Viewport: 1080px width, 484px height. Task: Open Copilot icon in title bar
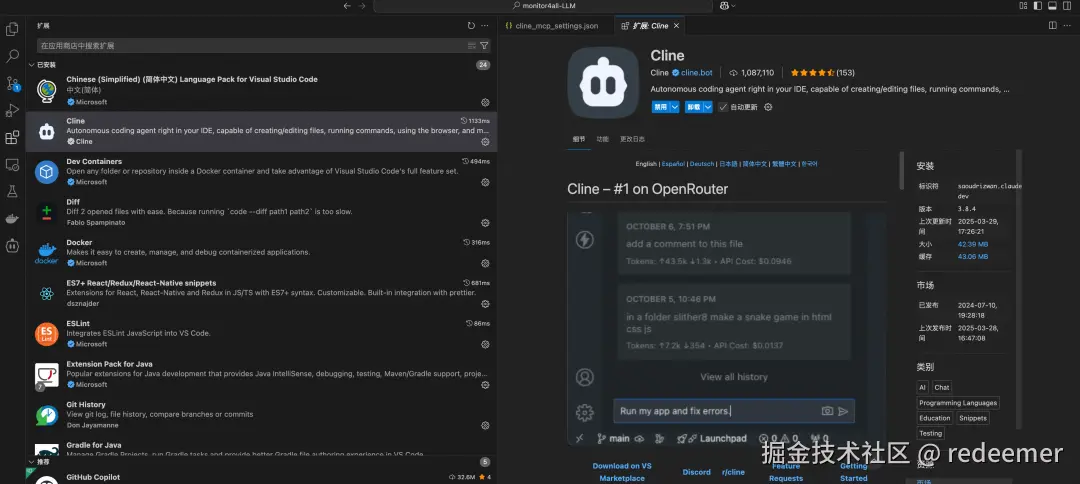pyautogui.click(x=724, y=6)
